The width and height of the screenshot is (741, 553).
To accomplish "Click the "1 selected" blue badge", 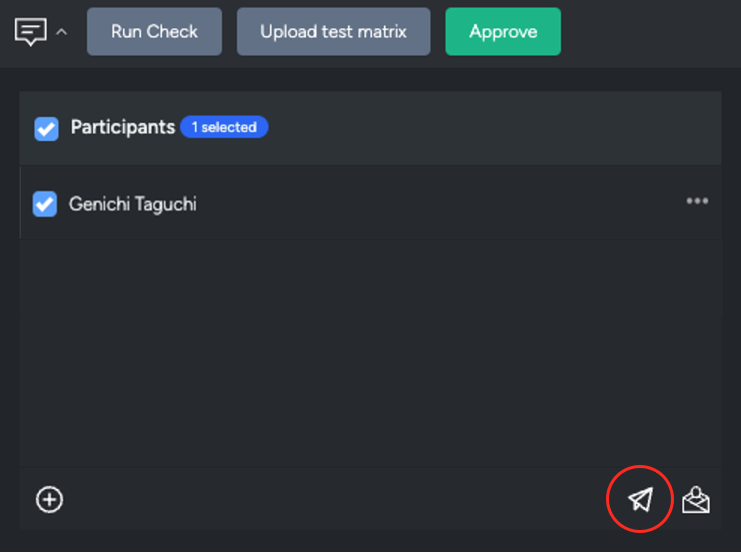I will pos(224,127).
